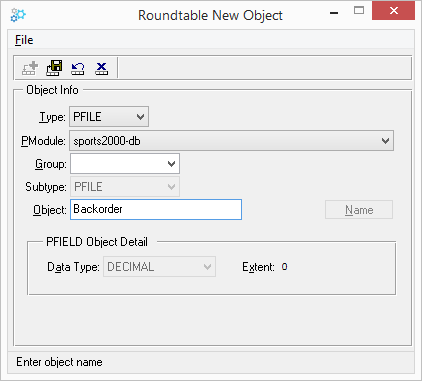
Task: Click the Save floppy disk toolbar icon
Action: point(54,68)
